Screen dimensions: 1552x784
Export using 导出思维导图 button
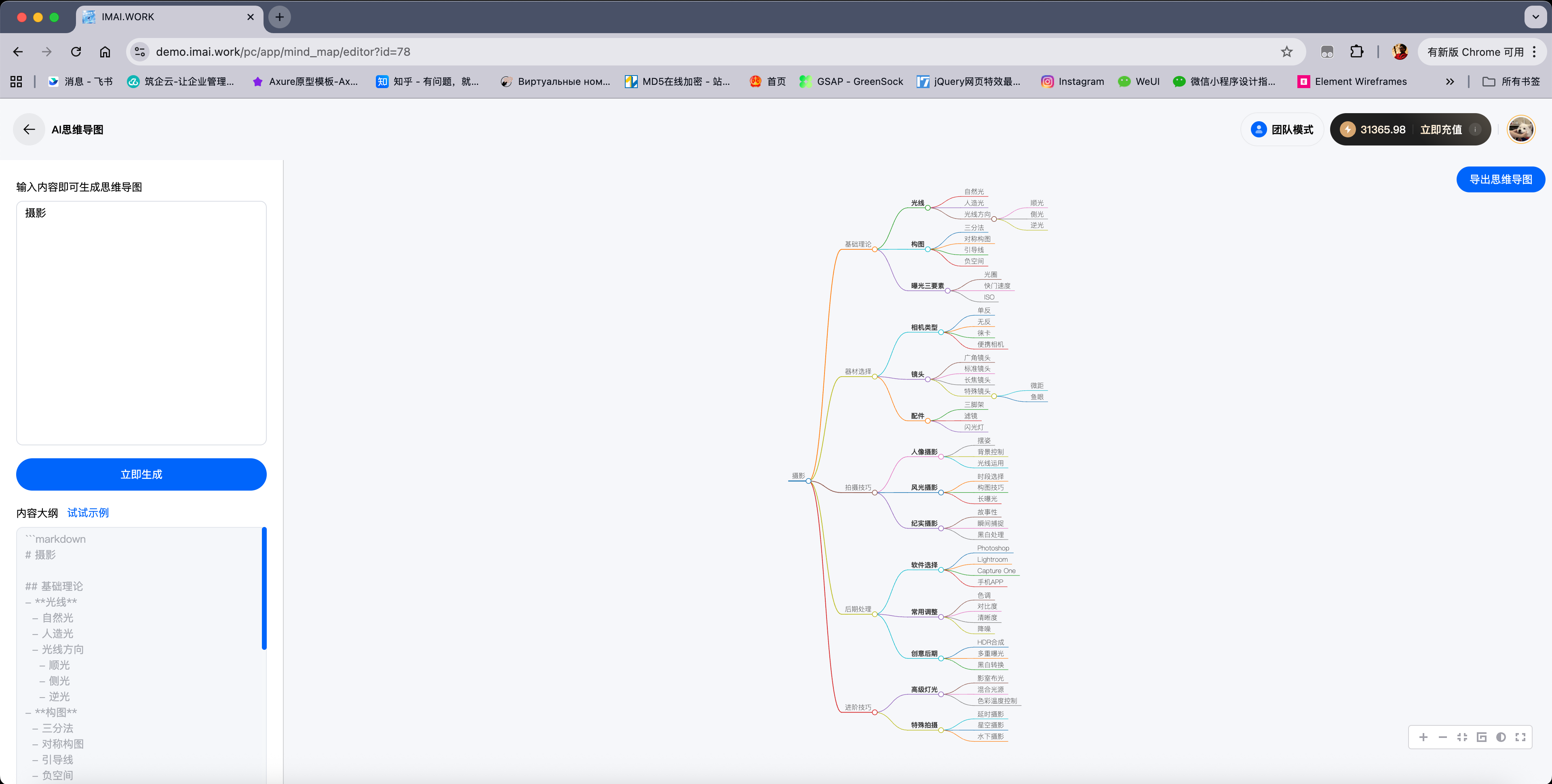1500,179
